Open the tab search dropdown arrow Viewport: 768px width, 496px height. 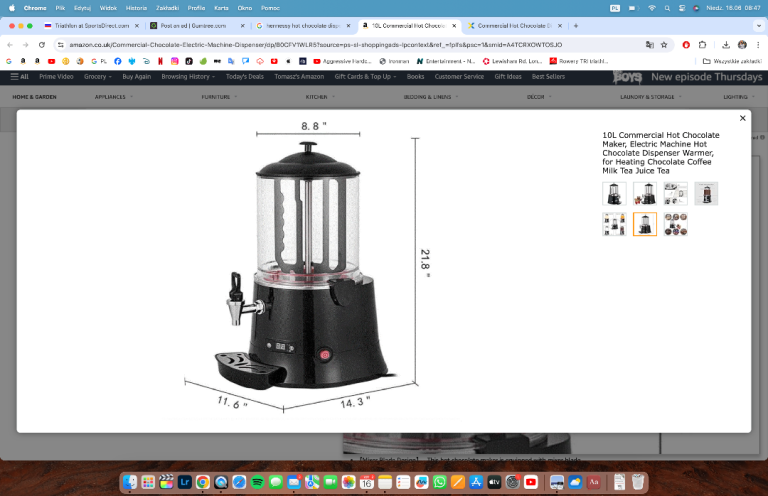[759, 25]
